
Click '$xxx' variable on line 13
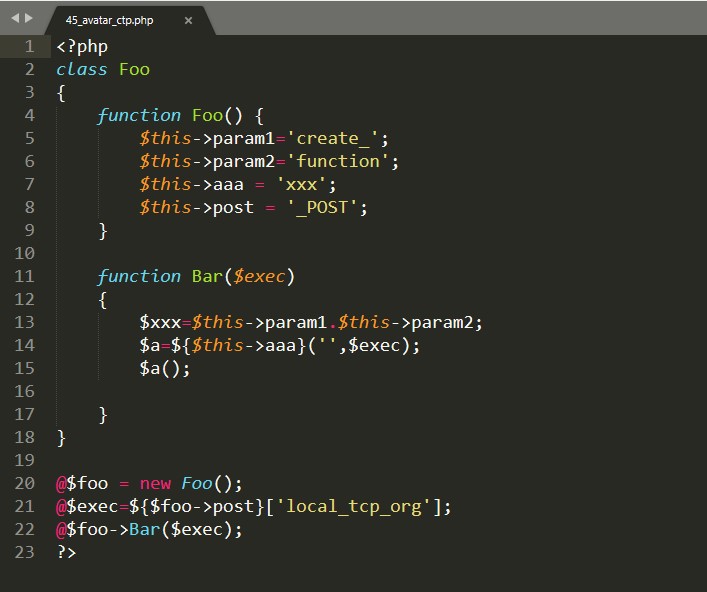160,322
